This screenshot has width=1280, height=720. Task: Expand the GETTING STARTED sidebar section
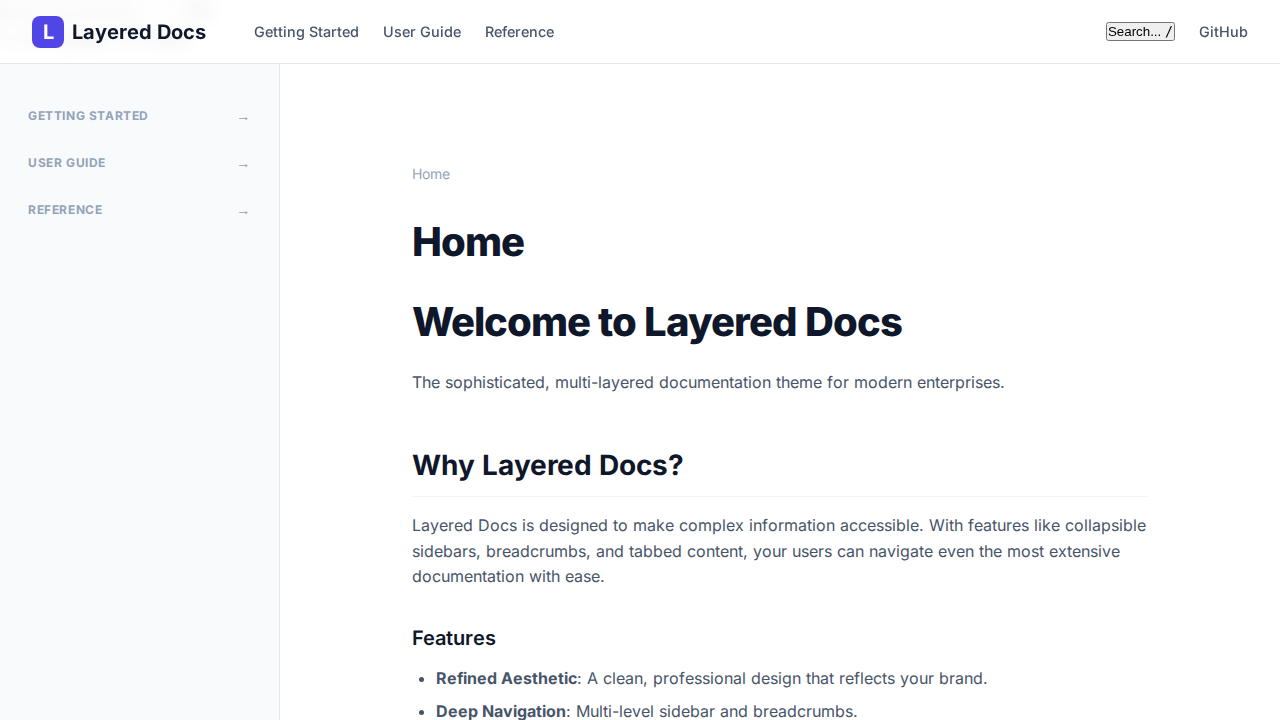click(88, 116)
